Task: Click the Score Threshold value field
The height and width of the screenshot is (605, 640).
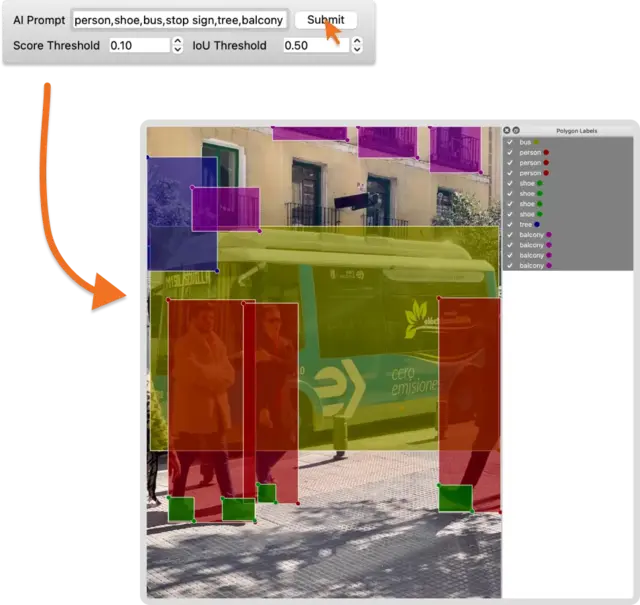Action: point(139,45)
